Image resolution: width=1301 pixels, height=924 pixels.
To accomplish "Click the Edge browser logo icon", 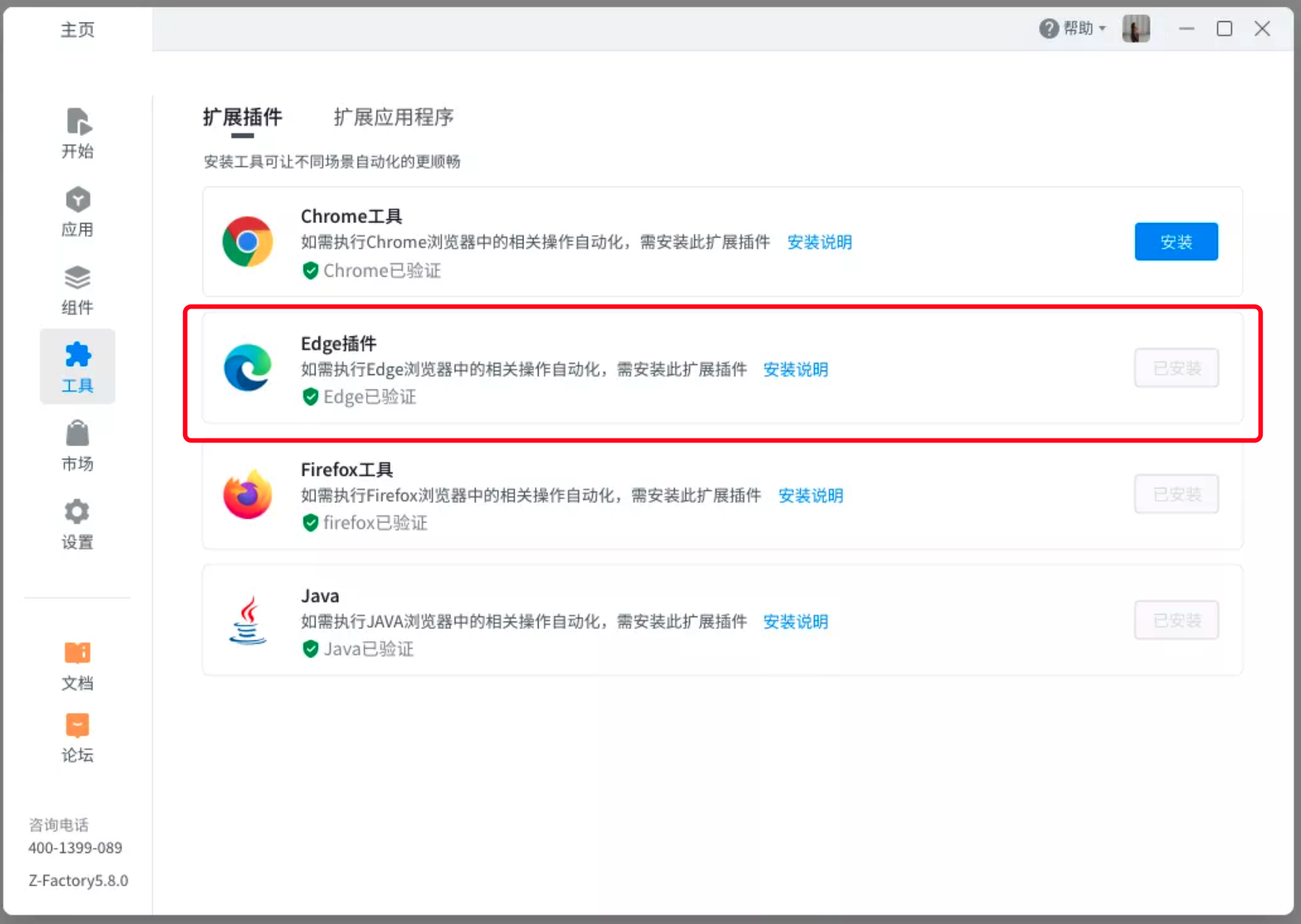I will tap(247, 367).
